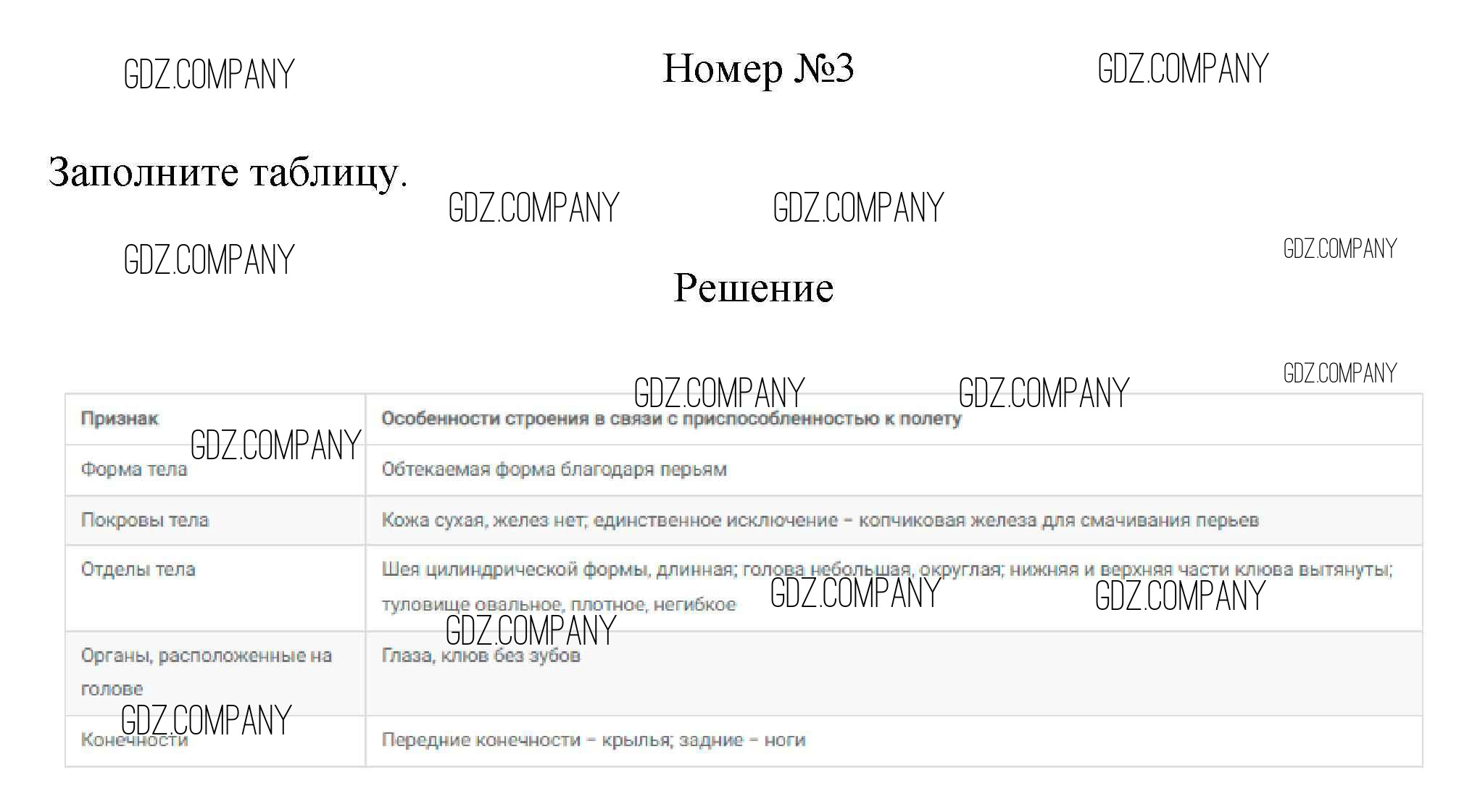
Task: Click the "Отделы тела" row label
Action: 138,569
